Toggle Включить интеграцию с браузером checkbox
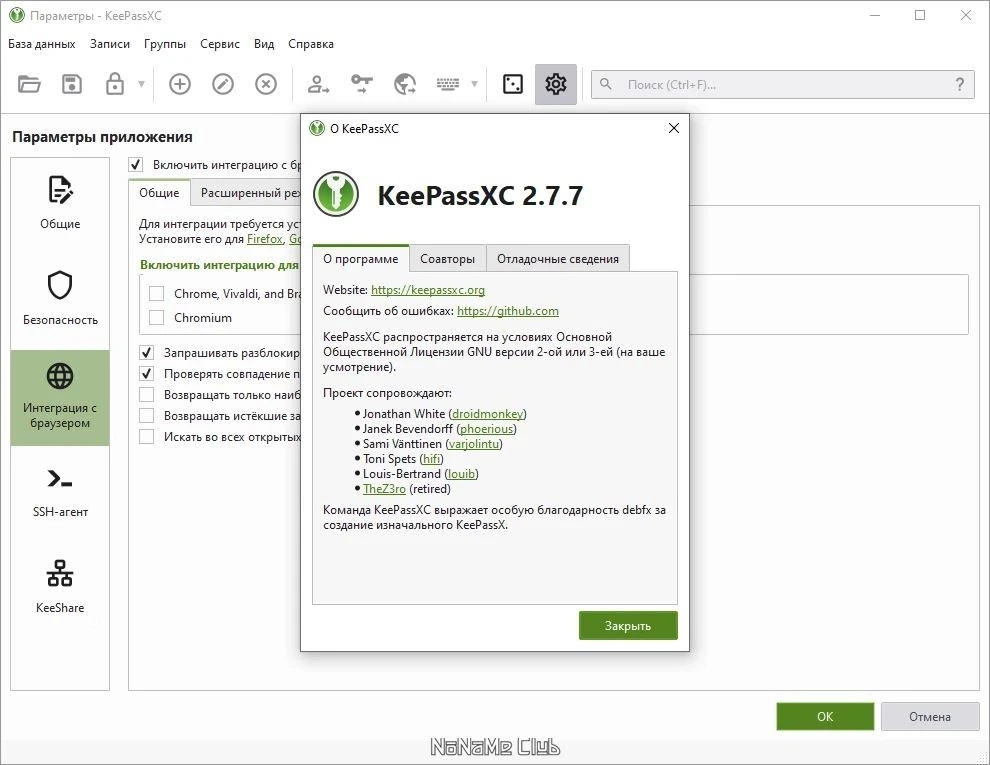This screenshot has height=765, width=990. click(136, 165)
